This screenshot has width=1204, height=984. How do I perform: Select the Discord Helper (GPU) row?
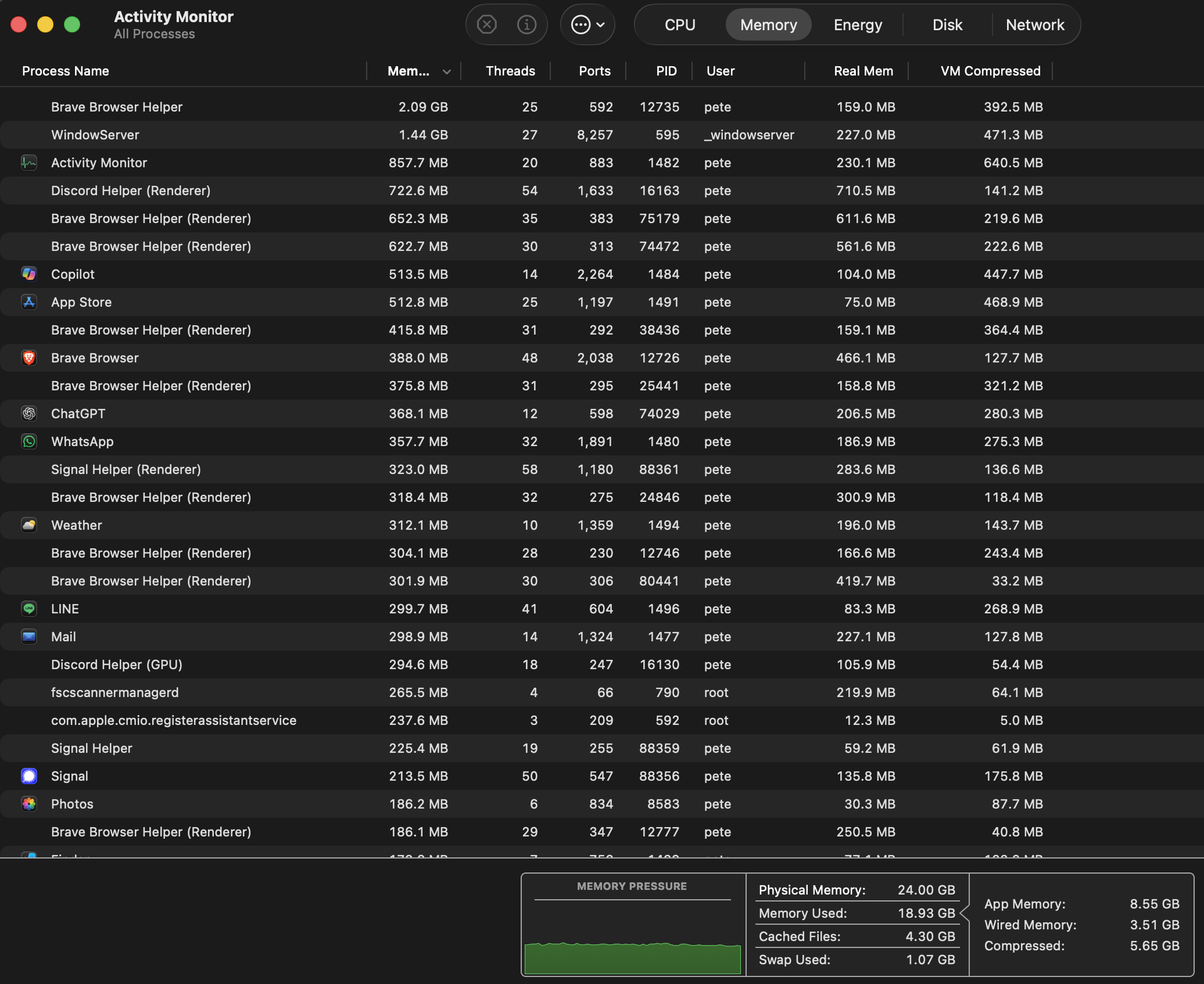[x=602, y=665]
